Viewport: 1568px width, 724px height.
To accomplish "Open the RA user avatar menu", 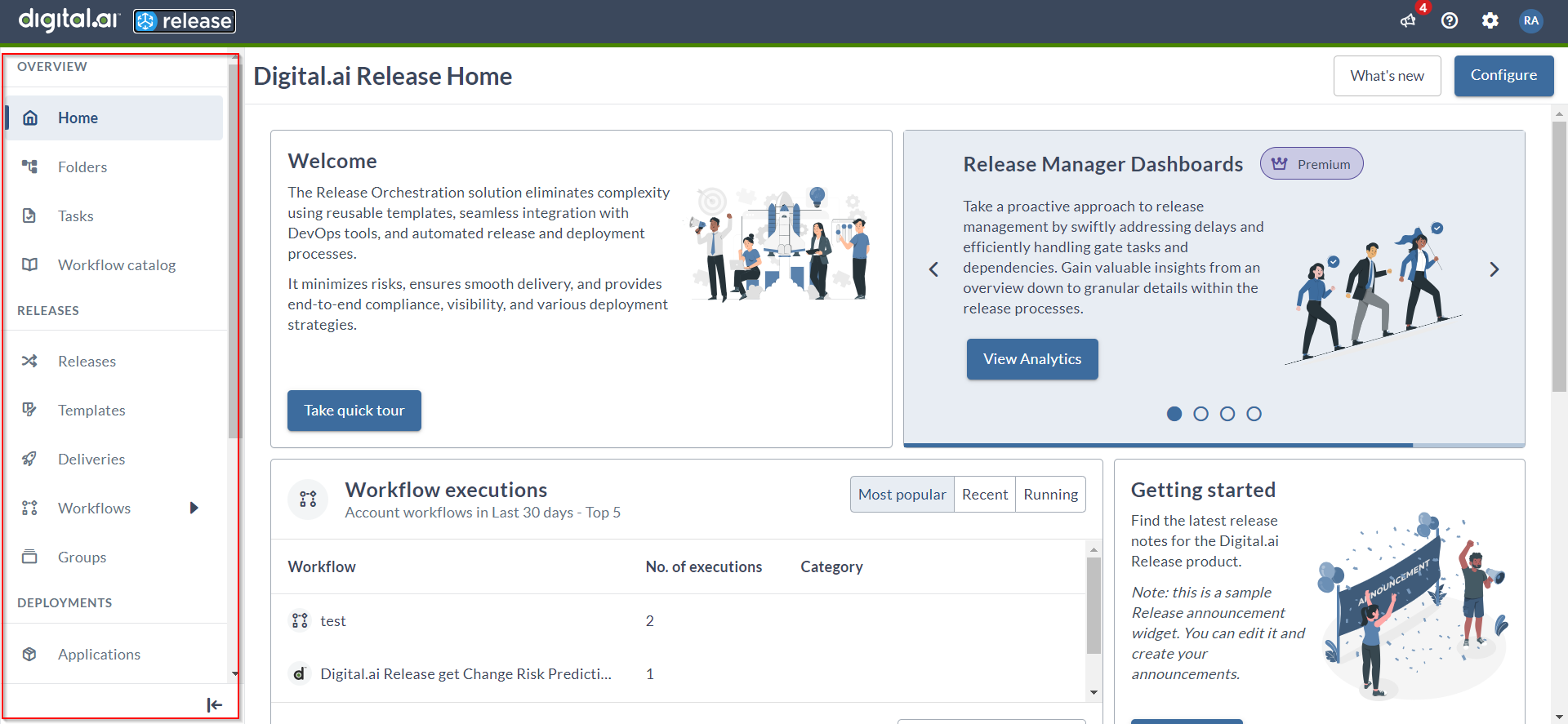I will (x=1531, y=20).
